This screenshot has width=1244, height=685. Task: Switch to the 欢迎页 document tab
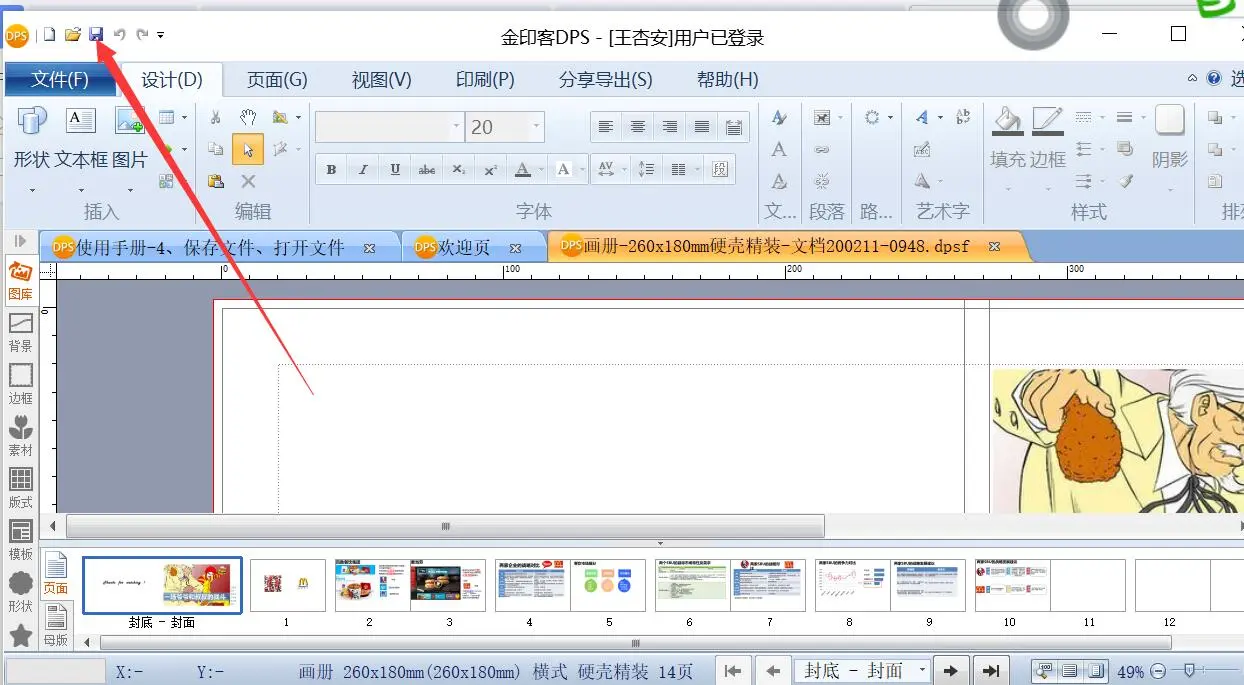(463, 247)
